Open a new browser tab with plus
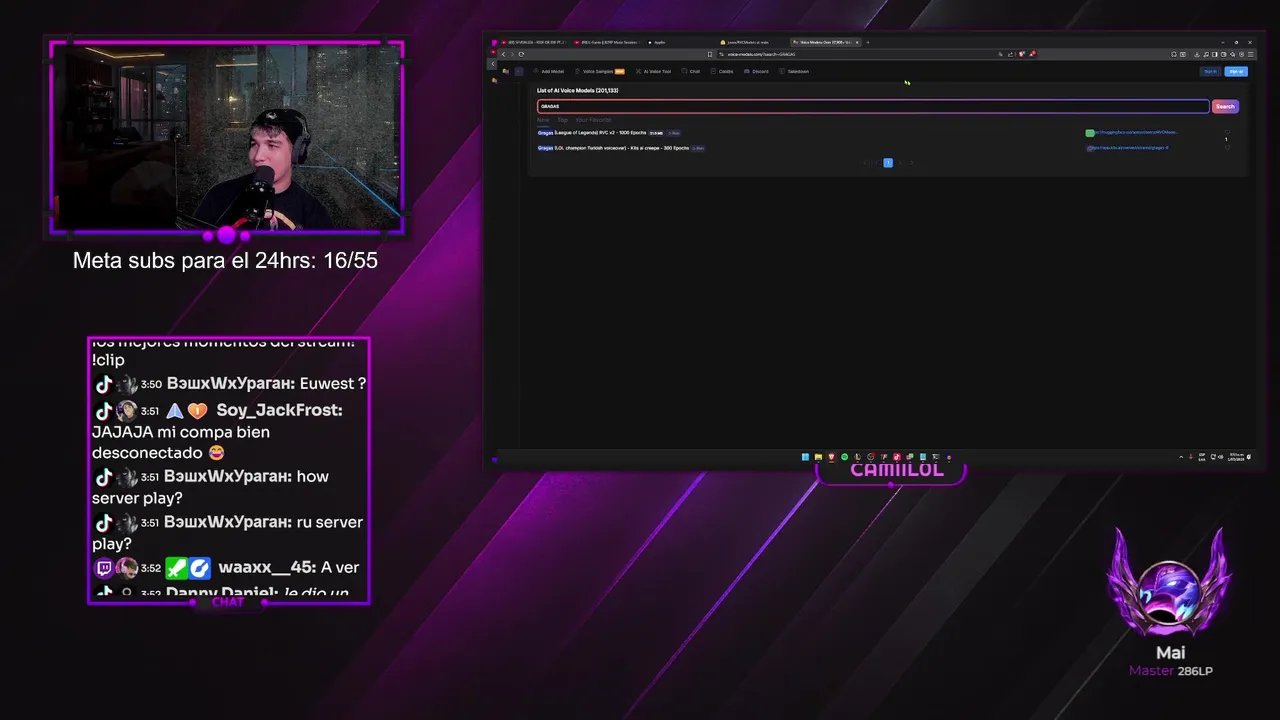Viewport: 1280px width, 720px height. point(867,42)
